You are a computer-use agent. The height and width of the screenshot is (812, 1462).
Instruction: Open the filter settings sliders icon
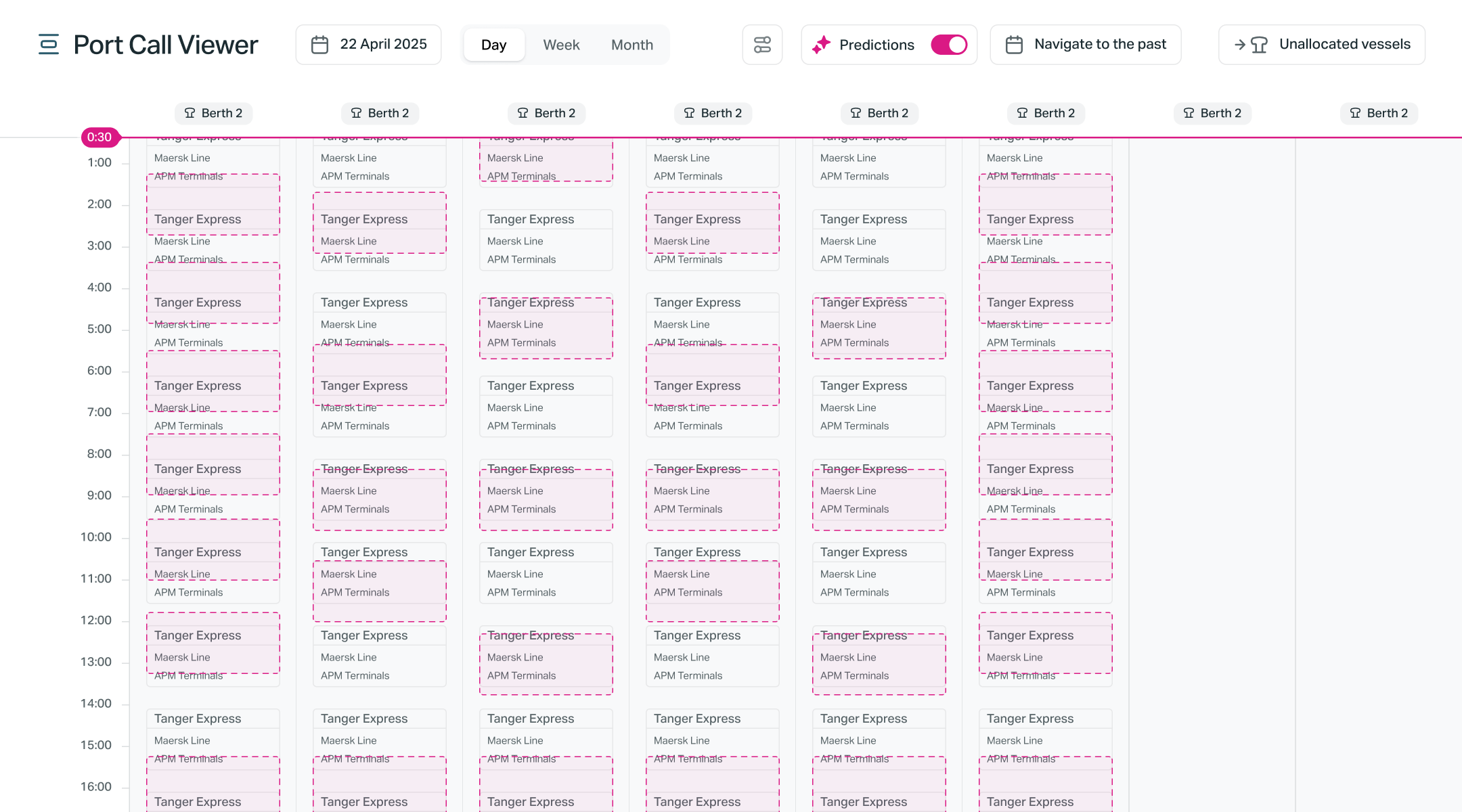[x=762, y=45]
